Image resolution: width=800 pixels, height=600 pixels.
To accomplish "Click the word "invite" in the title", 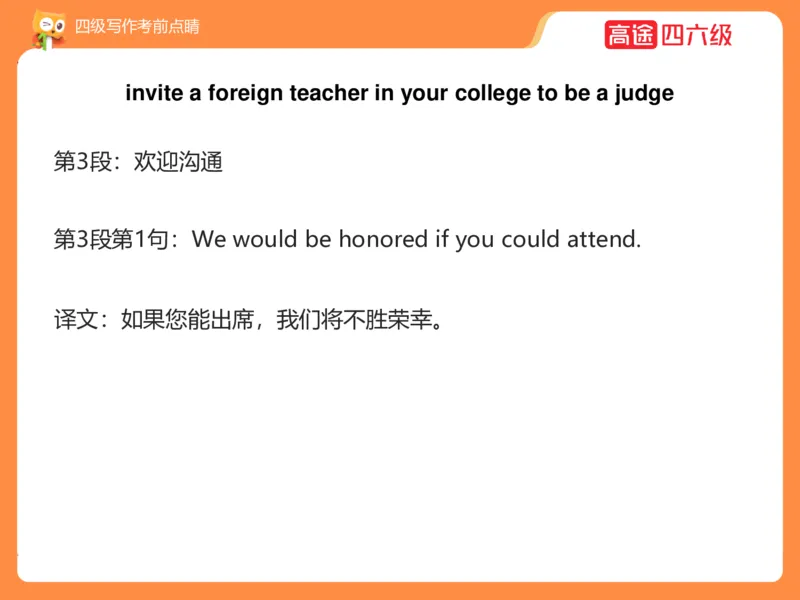I will 149,94.
